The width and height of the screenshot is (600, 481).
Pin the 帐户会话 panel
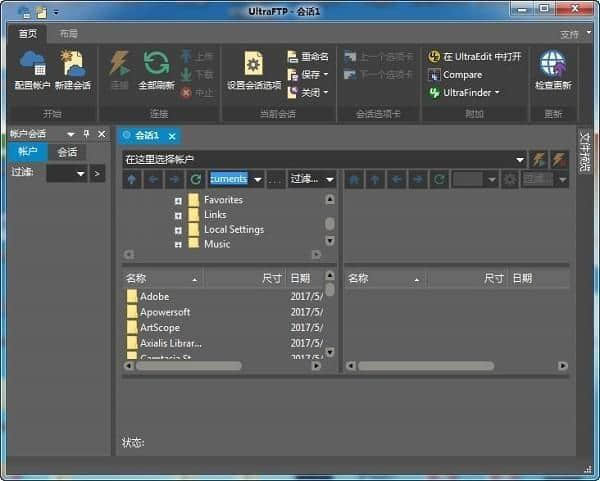(x=86, y=134)
